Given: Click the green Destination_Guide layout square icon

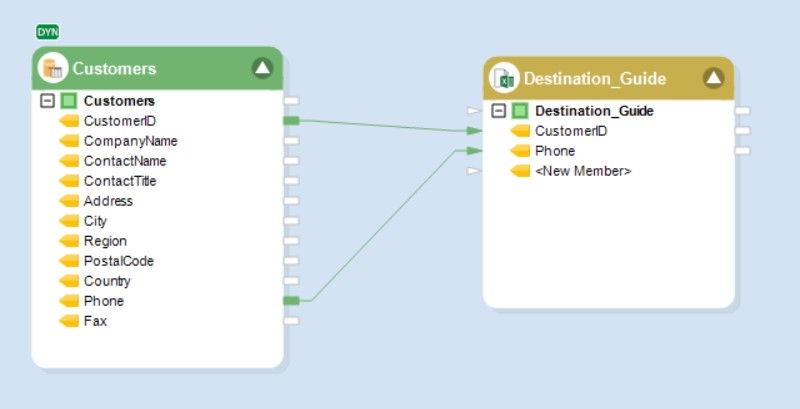Looking at the screenshot, I should tap(520, 111).
